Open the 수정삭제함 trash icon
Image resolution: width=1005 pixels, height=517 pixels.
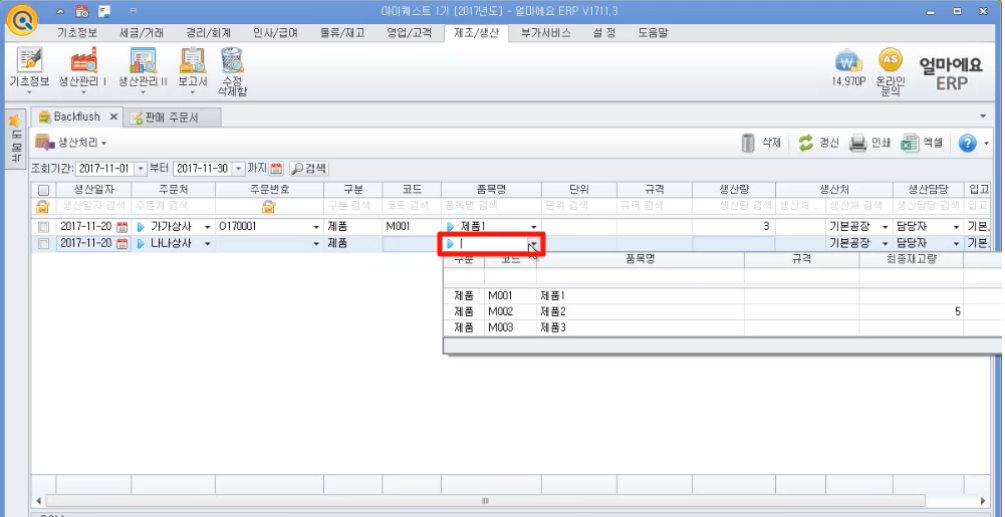tap(232, 61)
